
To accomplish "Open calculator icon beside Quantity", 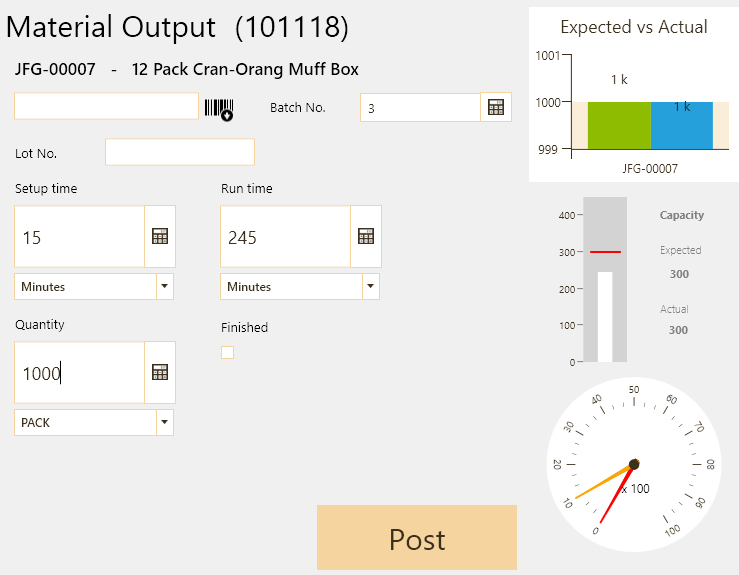I will point(160,372).
